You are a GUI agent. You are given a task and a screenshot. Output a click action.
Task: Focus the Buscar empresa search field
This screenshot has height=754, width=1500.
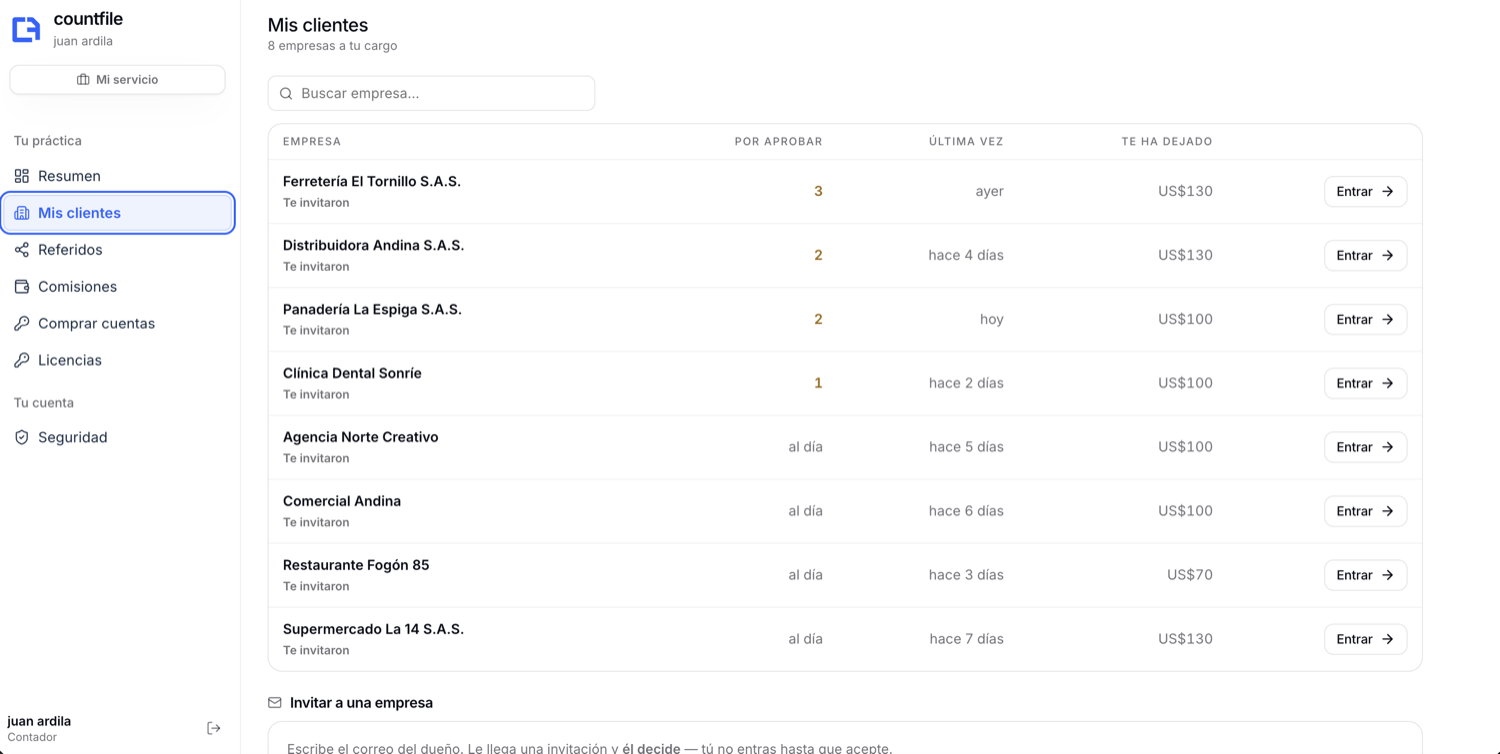(x=431, y=94)
